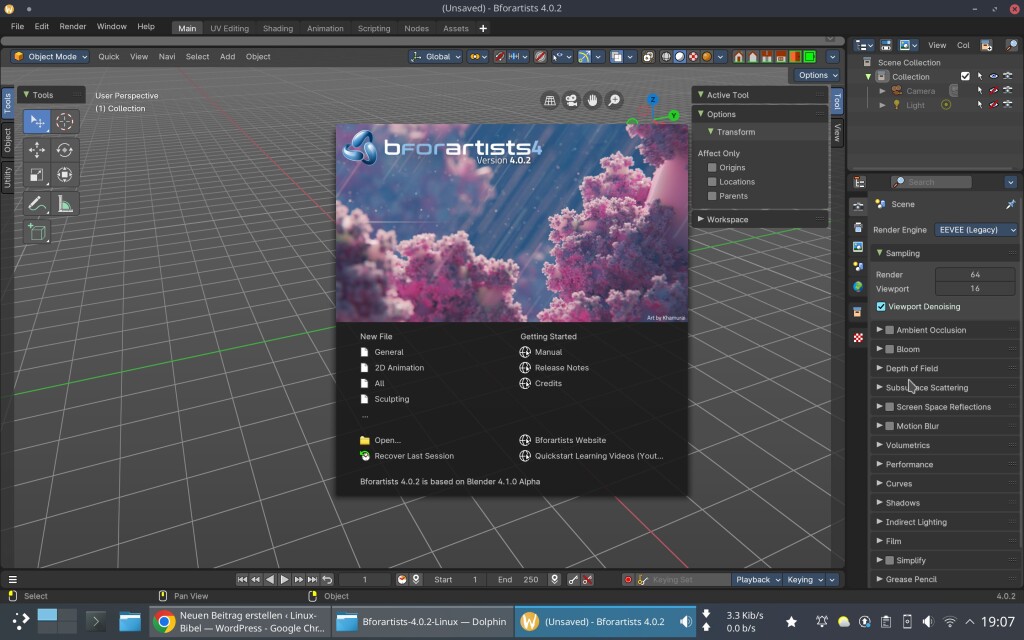Click the zoom magnifier navigation icon
The image size is (1024, 640).
coord(614,100)
